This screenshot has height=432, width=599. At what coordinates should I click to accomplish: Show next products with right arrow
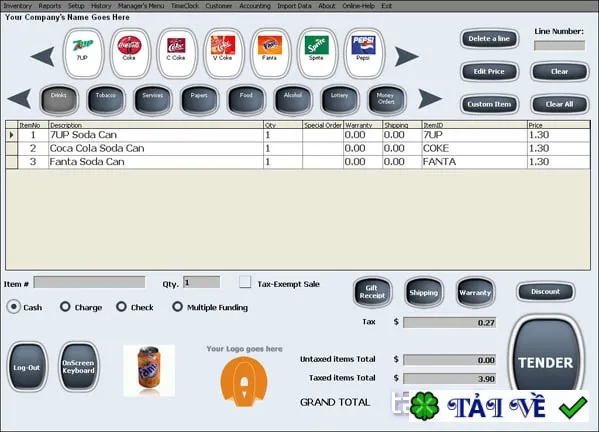[x=406, y=57]
